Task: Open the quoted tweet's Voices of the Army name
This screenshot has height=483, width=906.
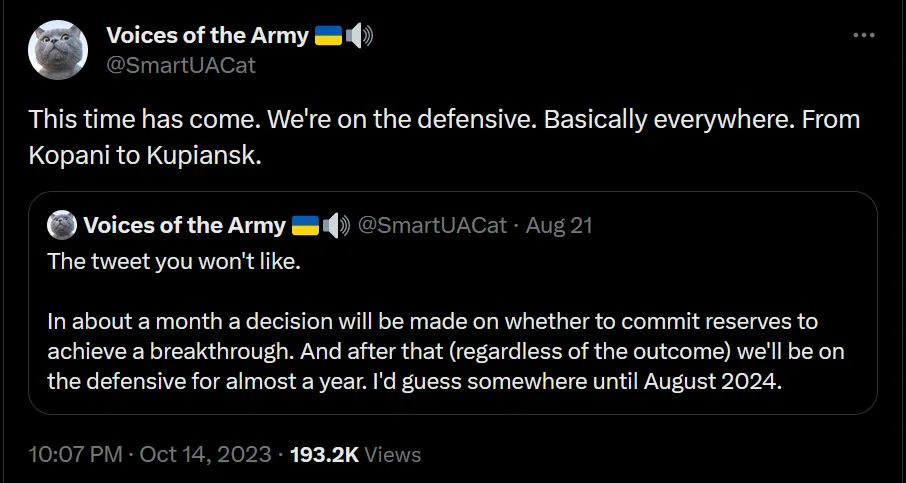Action: pos(184,225)
